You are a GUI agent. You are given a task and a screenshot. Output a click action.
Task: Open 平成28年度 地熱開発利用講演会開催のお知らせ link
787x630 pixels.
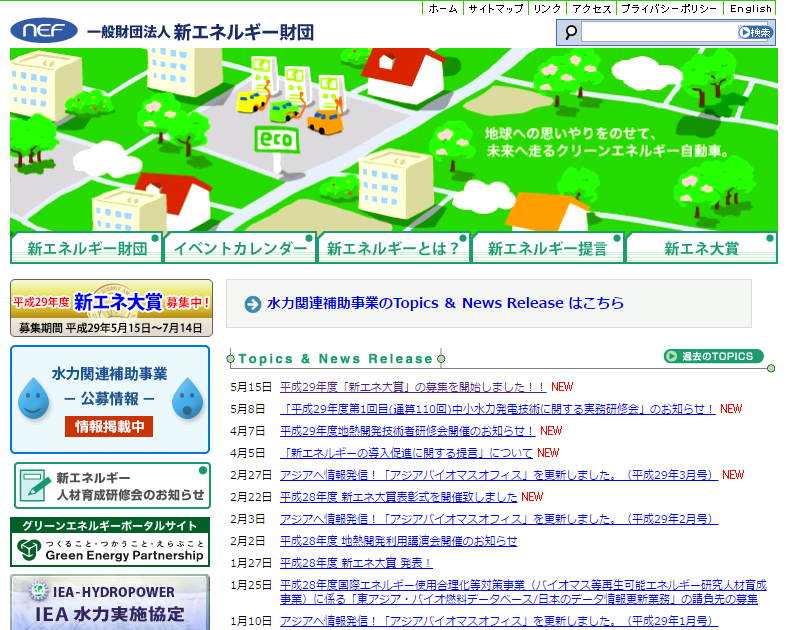399,542
